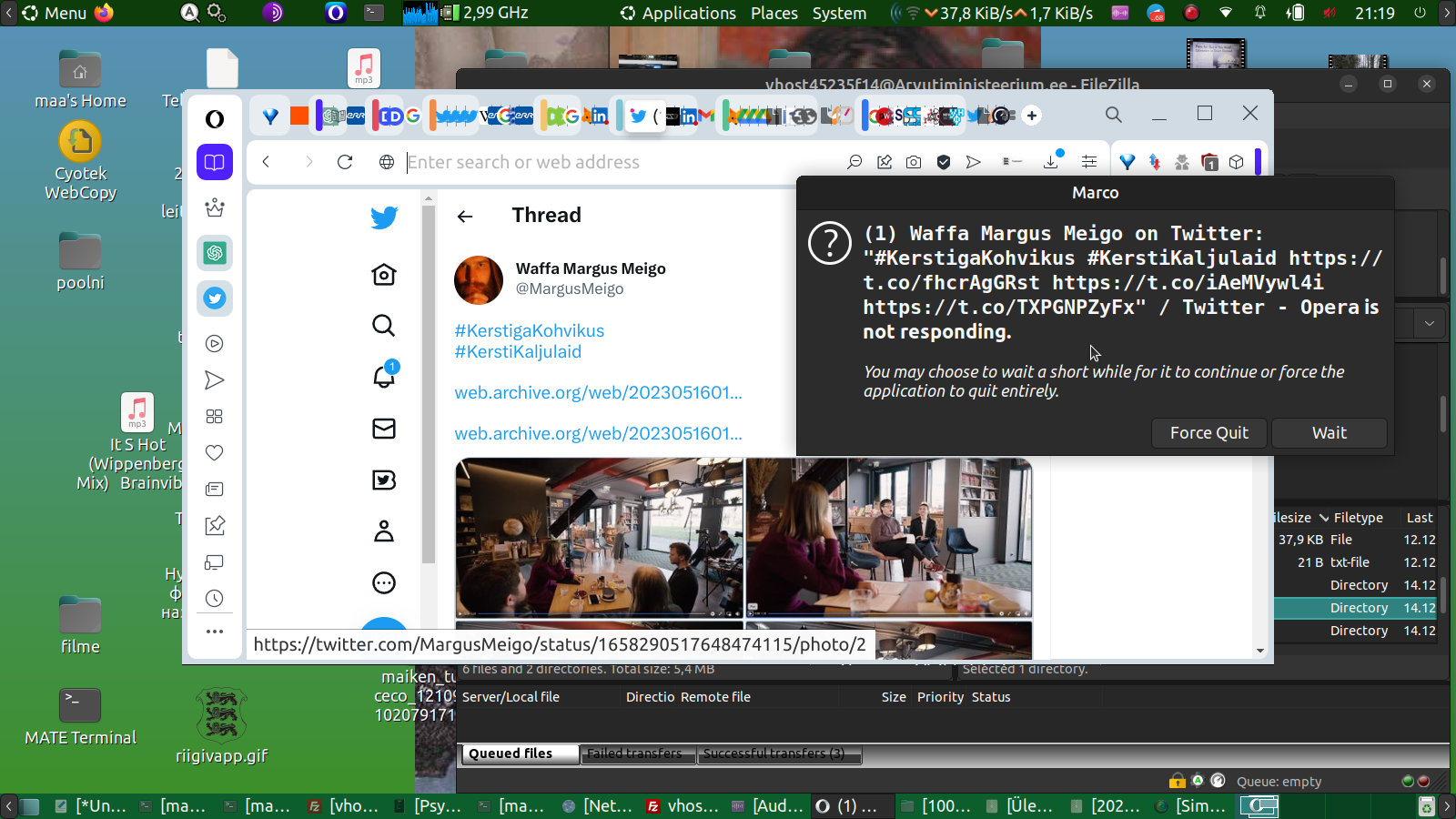Screen dimensions: 1456x819
Task: Open My Flow in the Opera sidebar
Action: coord(215,380)
